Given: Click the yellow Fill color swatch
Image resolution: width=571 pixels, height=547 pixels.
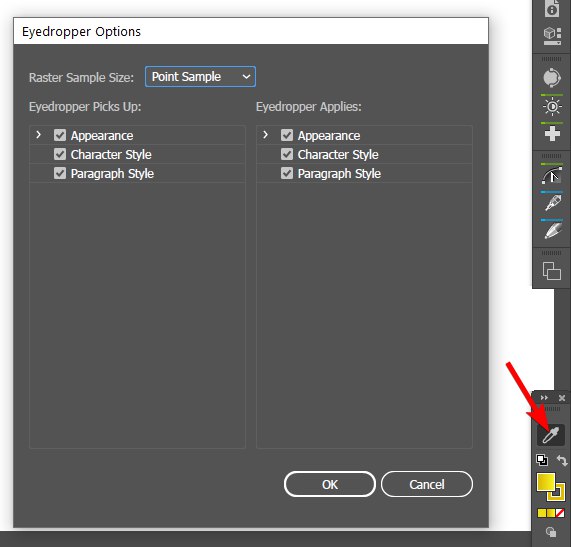Looking at the screenshot, I should pos(546,482).
